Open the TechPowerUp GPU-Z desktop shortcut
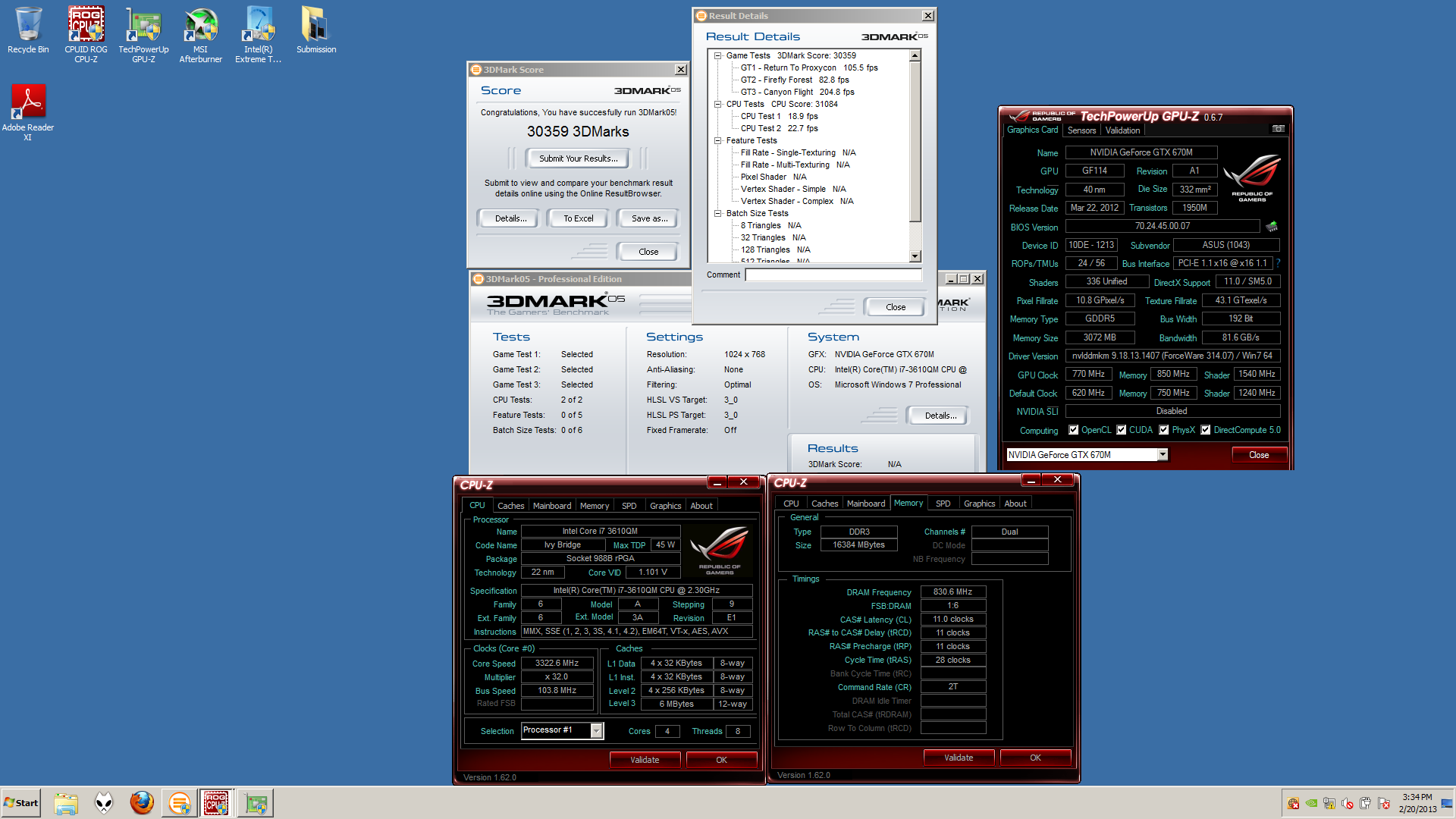Screen dimensions: 1456x819 click(x=143, y=34)
